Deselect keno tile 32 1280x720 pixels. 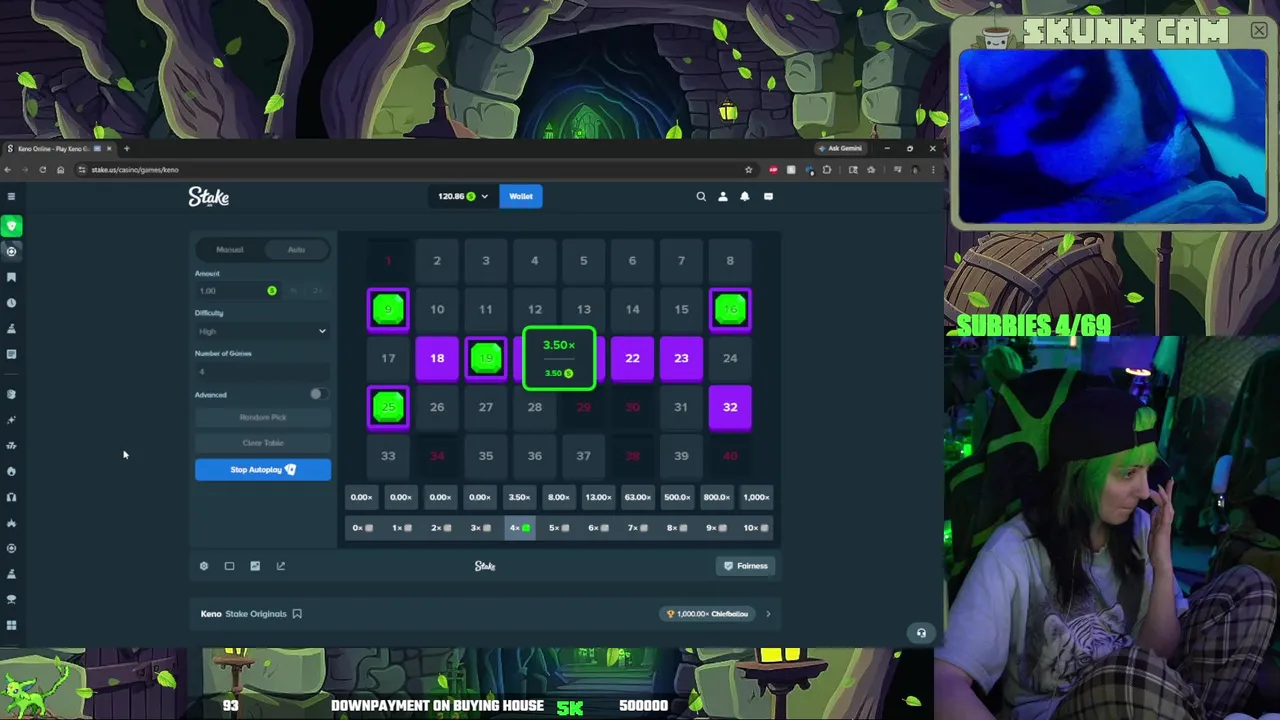(x=730, y=407)
